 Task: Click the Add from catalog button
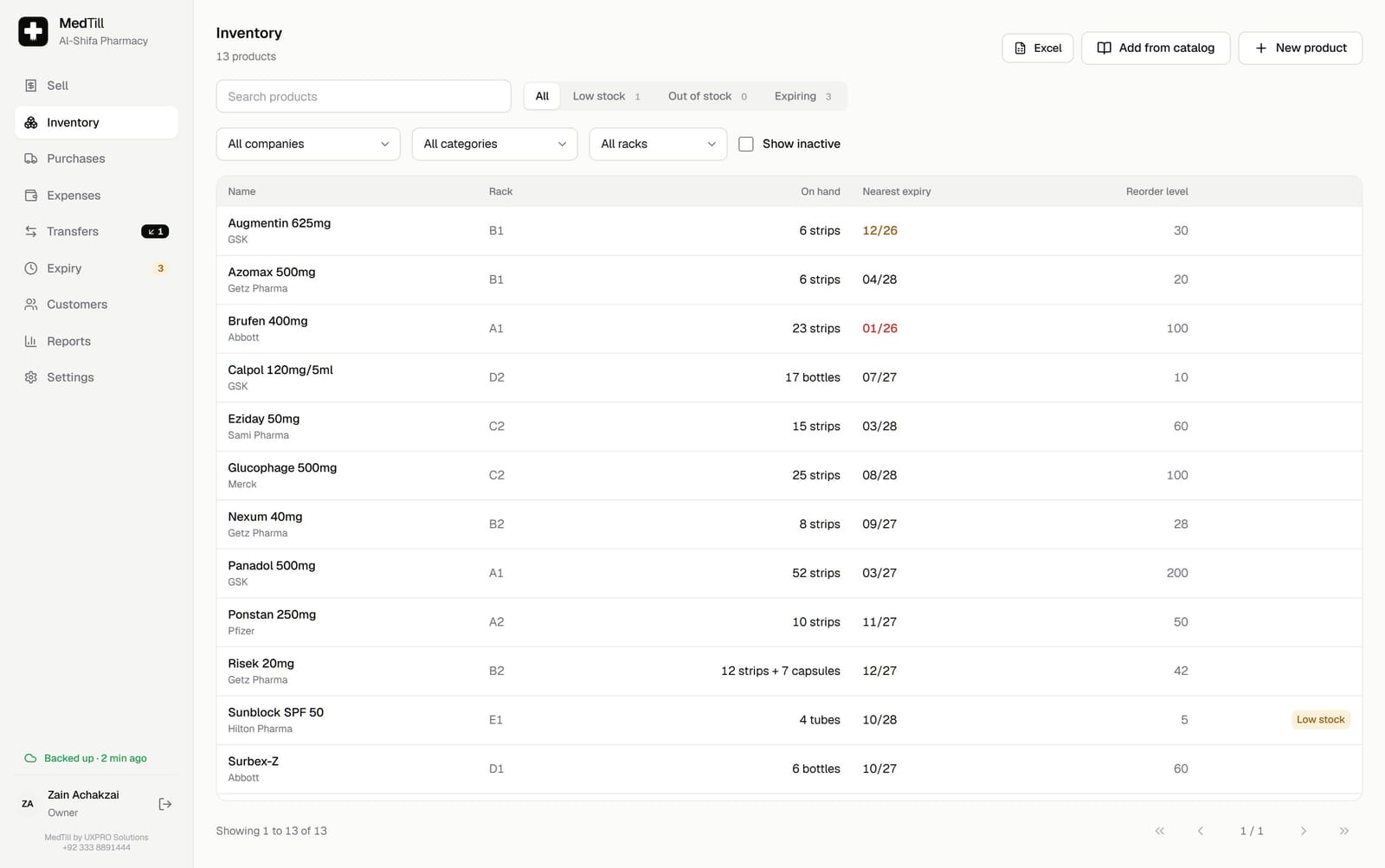1156,48
